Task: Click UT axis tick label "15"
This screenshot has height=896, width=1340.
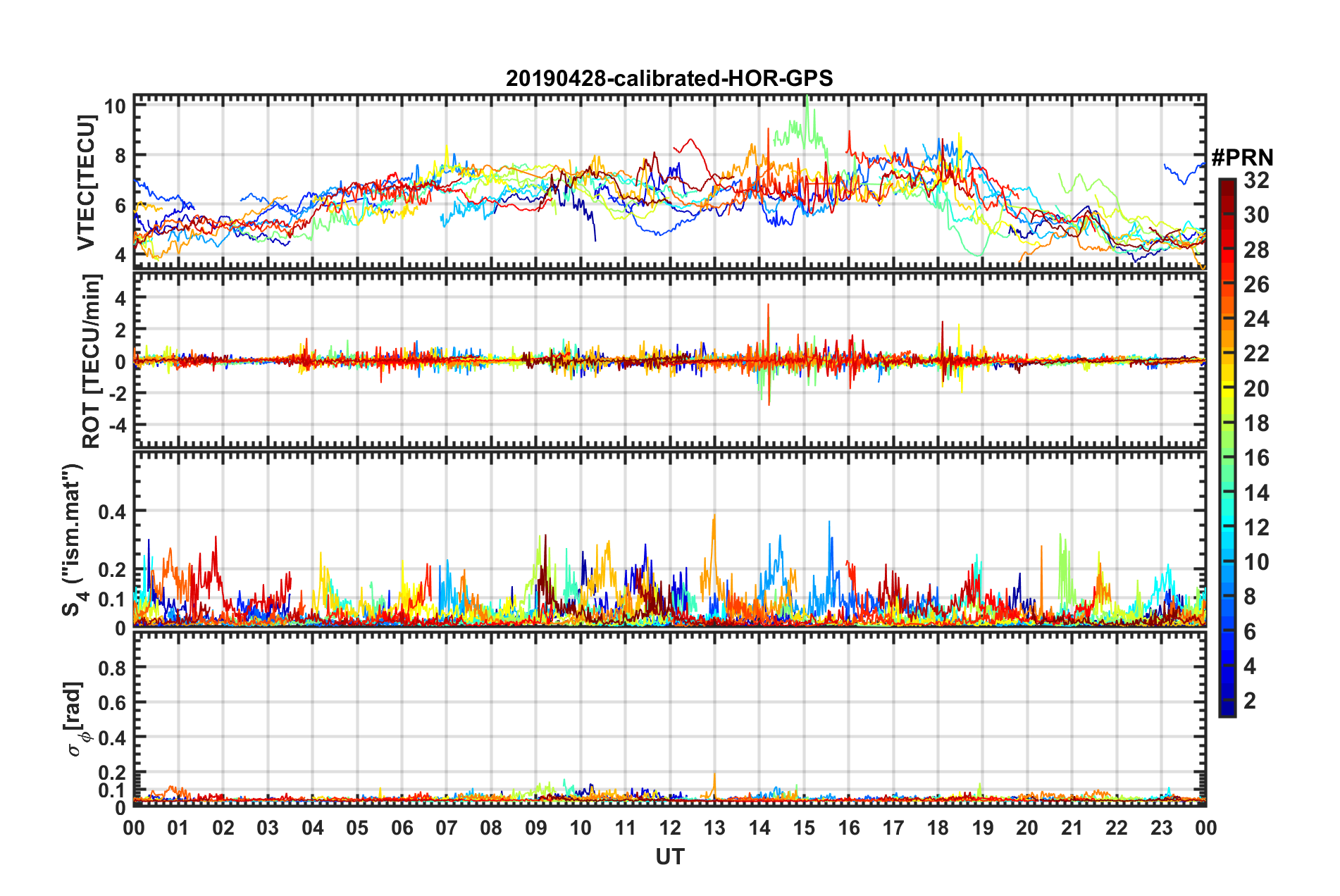Action: tap(804, 828)
